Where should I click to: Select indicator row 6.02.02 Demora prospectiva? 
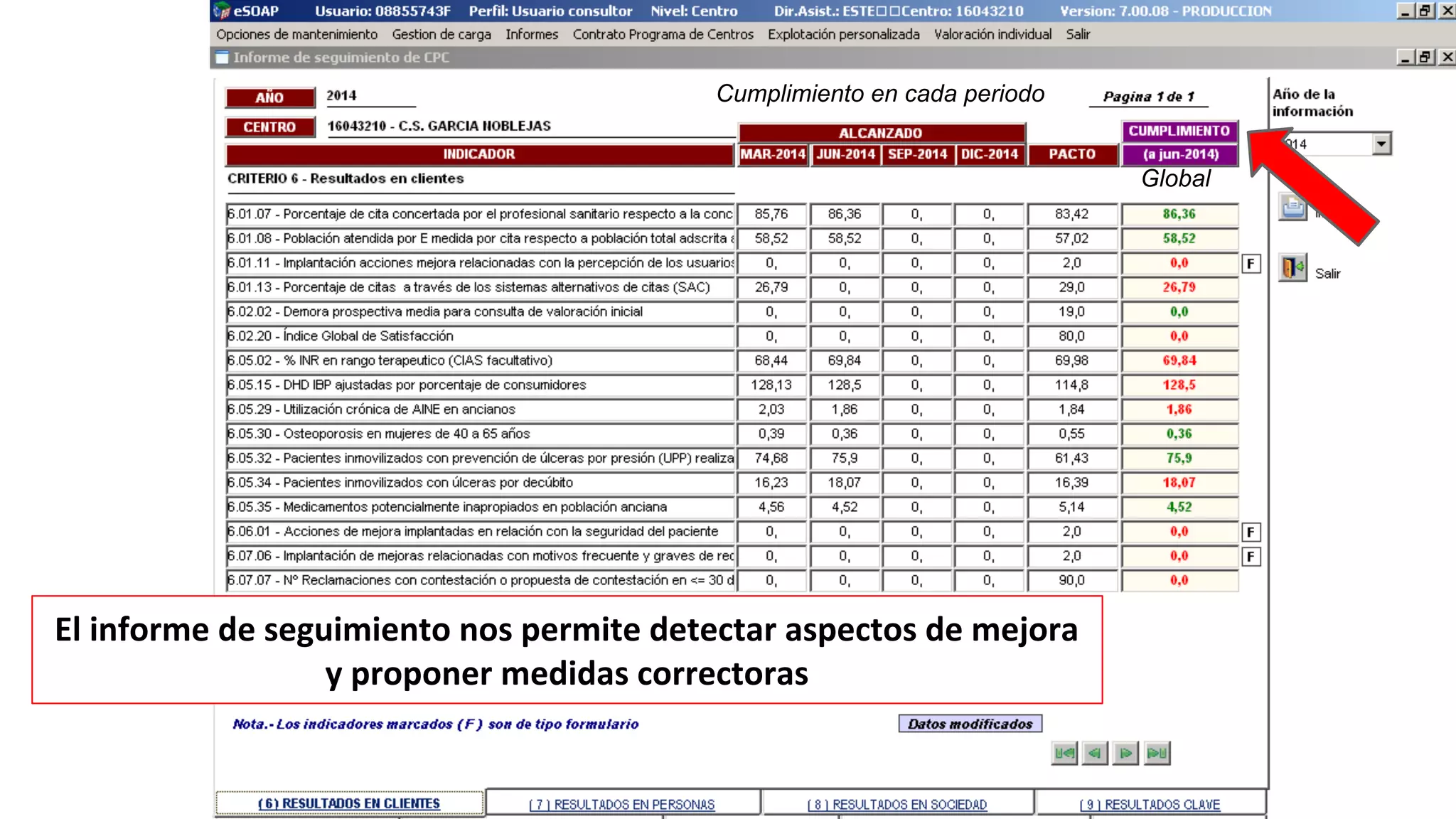point(480,312)
